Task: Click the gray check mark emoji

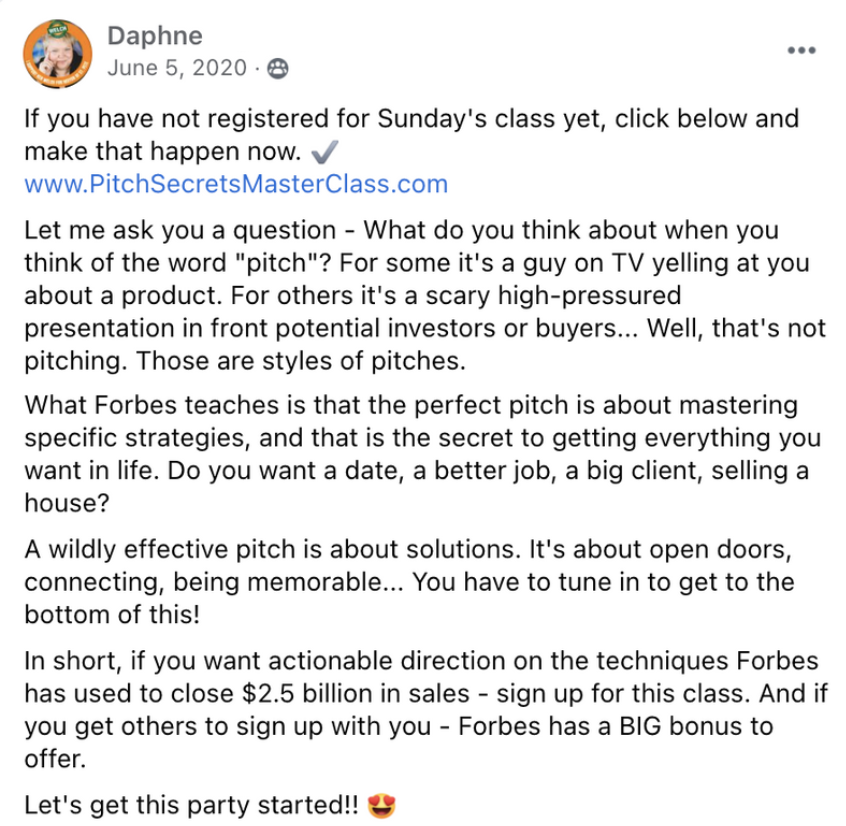Action: (x=325, y=152)
